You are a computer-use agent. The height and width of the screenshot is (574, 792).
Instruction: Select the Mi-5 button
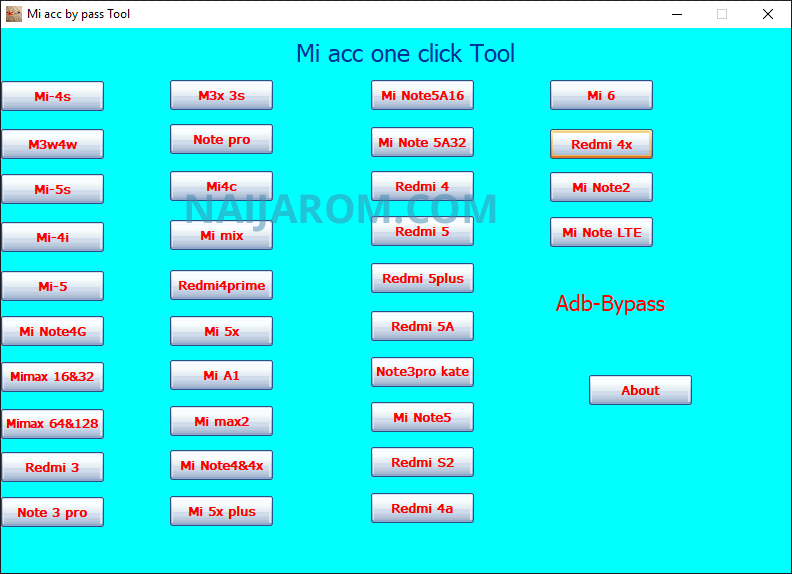(x=53, y=286)
